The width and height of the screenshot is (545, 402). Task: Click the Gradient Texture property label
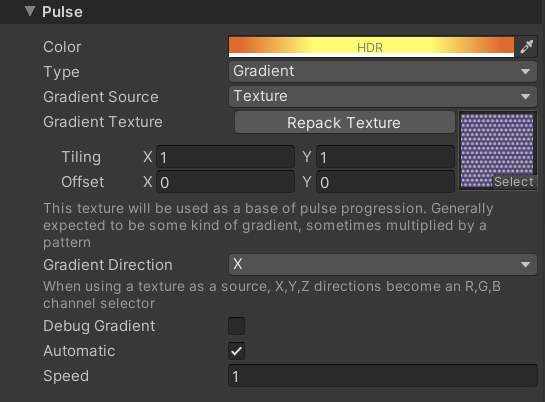point(103,122)
